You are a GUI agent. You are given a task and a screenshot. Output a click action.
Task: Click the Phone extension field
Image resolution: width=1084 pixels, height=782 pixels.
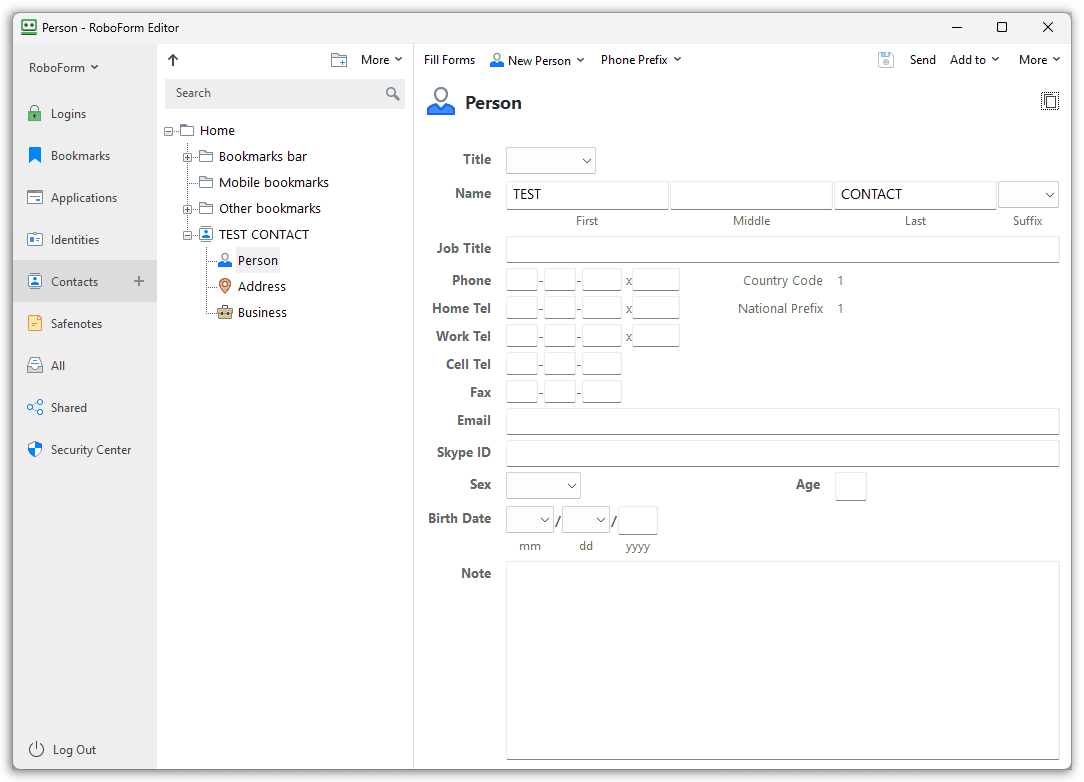coord(655,280)
